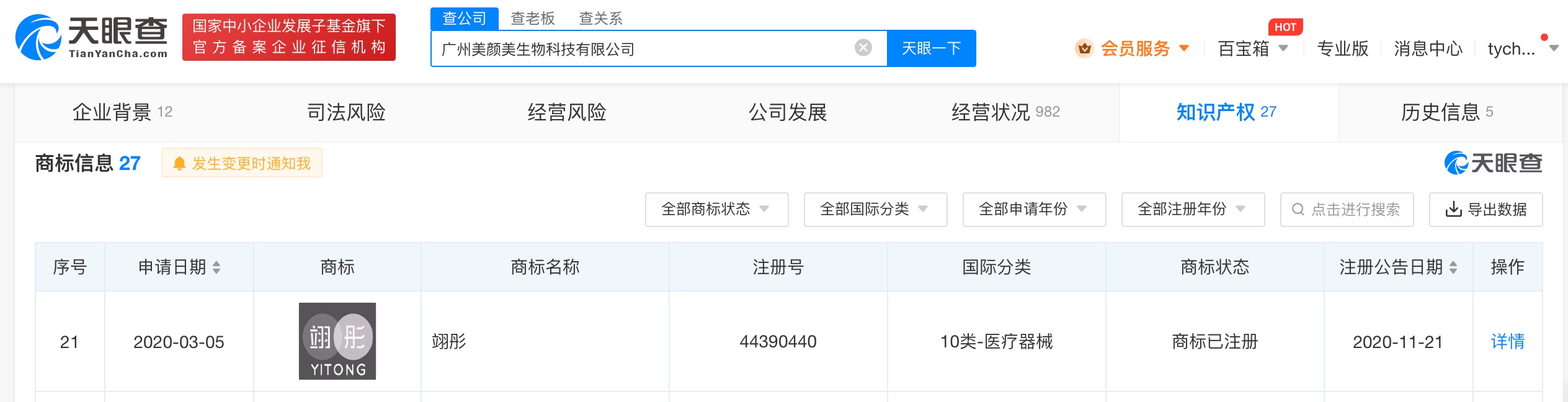Expand the all international classification dropdown
The width and height of the screenshot is (1568, 402).
click(x=875, y=210)
